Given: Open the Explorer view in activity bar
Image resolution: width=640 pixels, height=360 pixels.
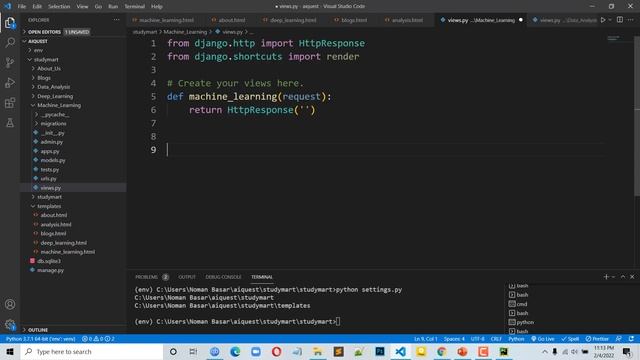Looking at the screenshot, I should pos(10,22).
